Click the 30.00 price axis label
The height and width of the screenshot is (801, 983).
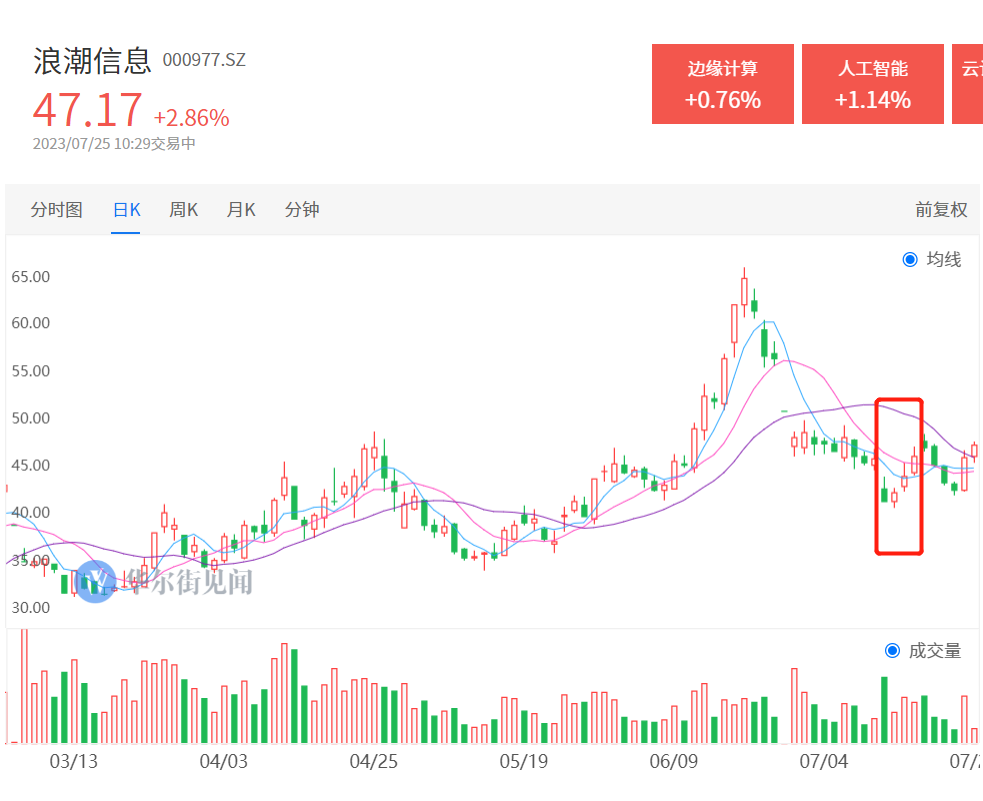[x=31, y=607]
